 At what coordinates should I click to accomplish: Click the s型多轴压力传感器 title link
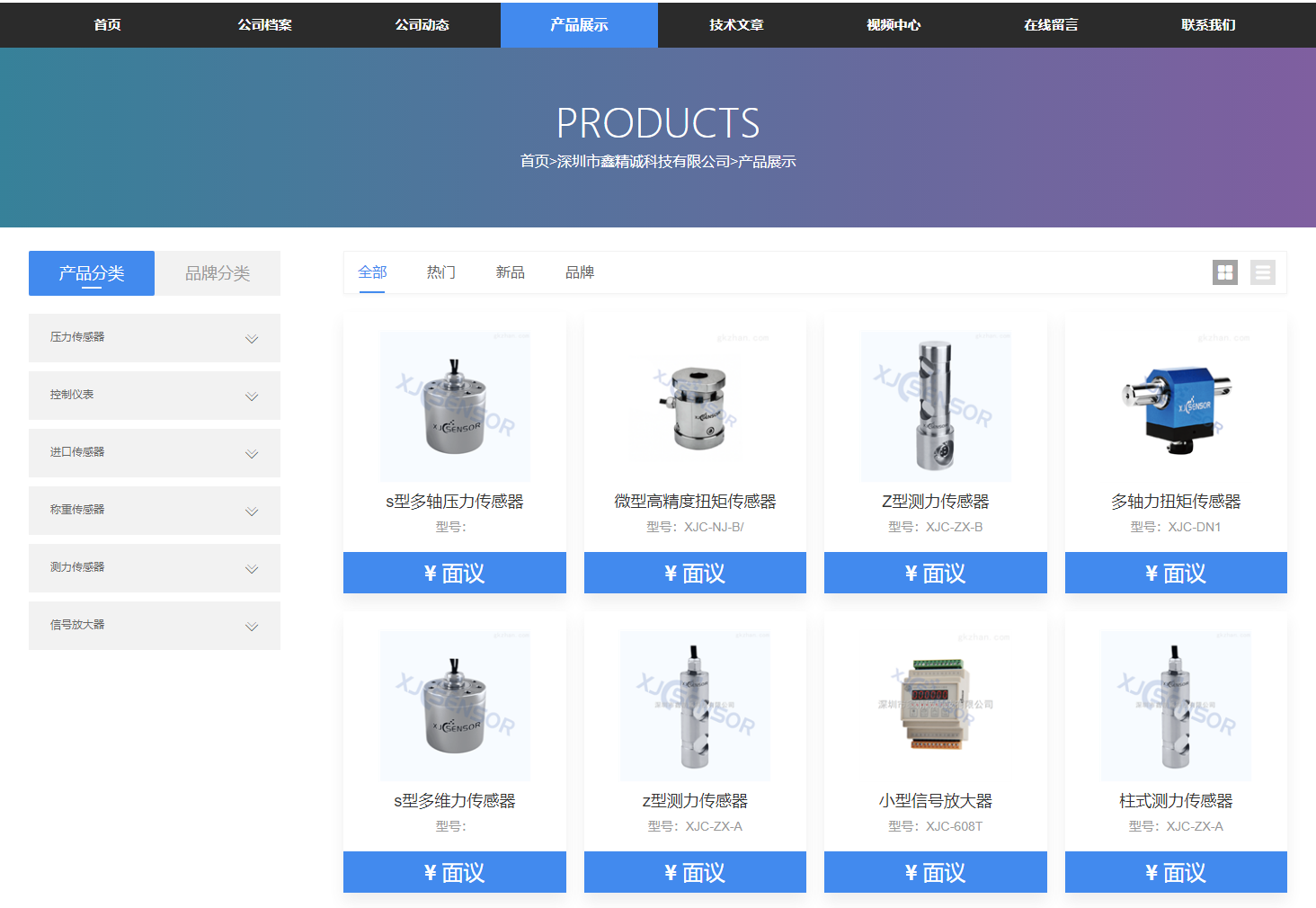tap(454, 502)
